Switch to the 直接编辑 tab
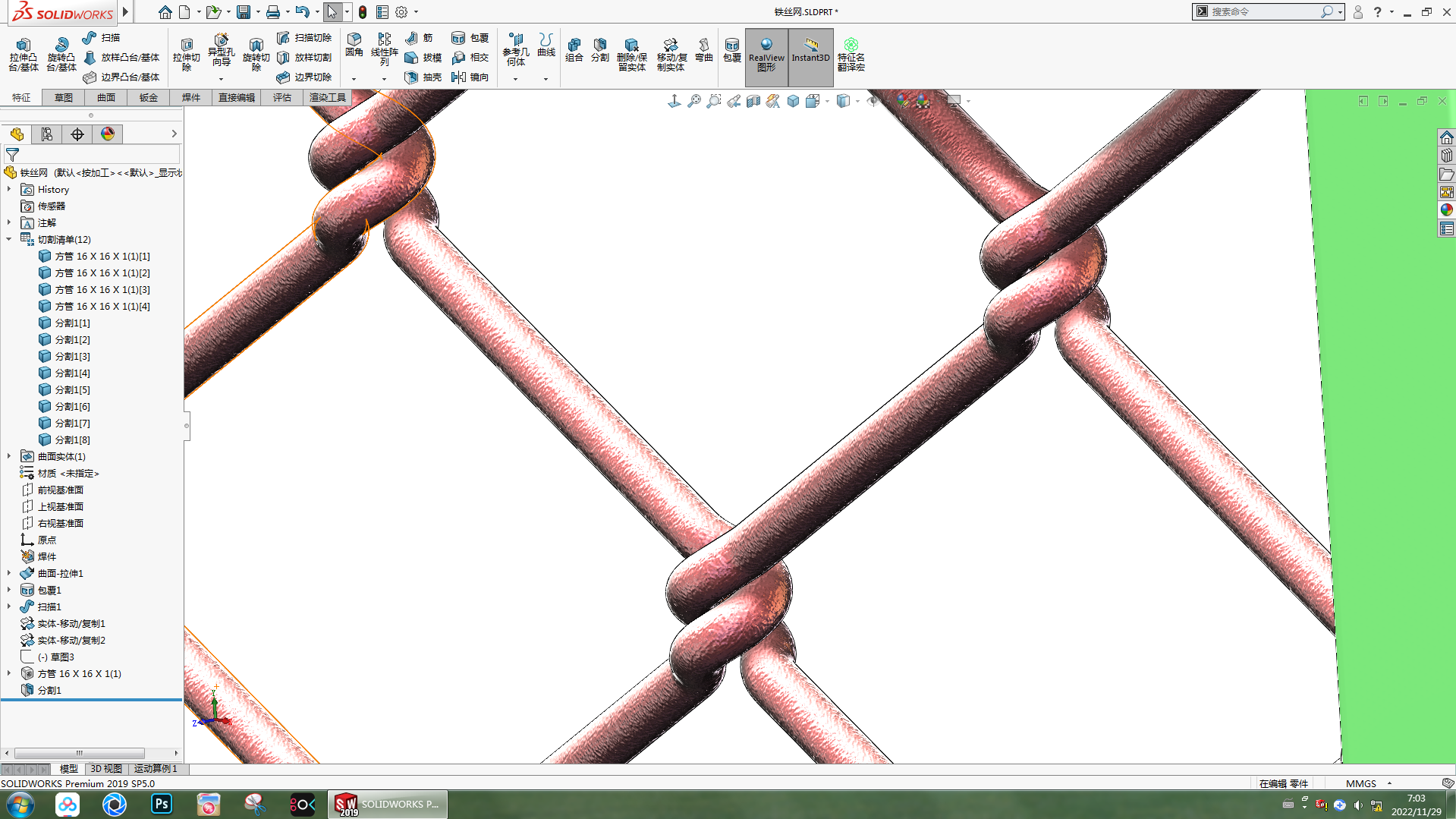The image size is (1456, 819). 237,97
